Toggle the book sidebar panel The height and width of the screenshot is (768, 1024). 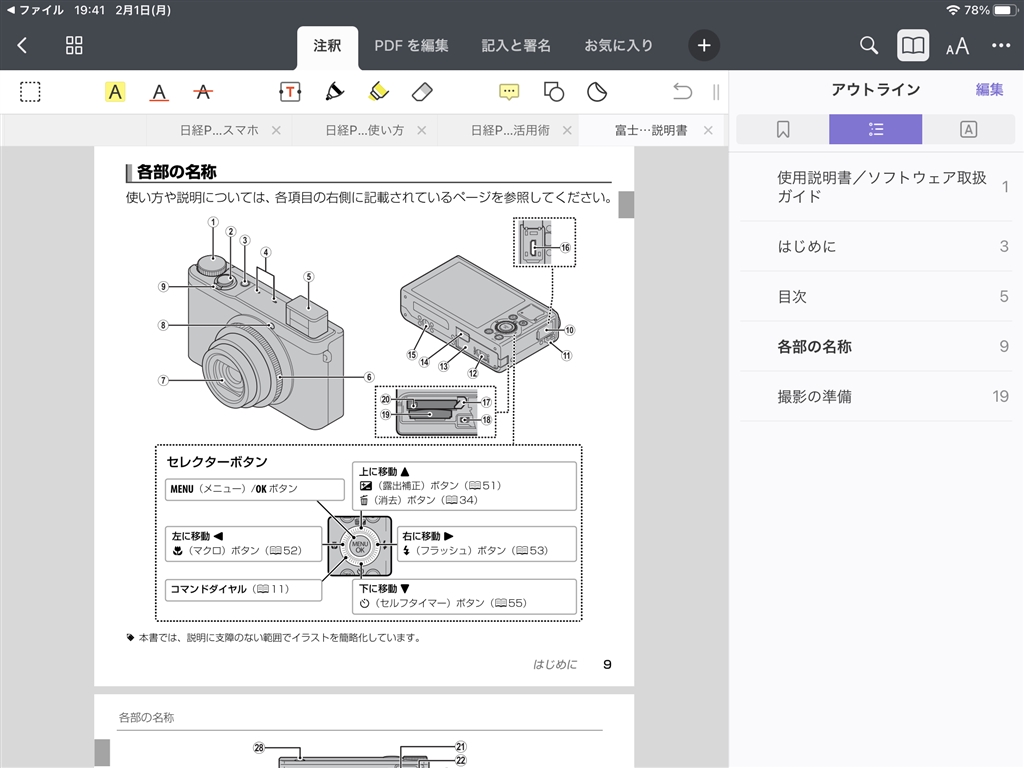click(912, 45)
